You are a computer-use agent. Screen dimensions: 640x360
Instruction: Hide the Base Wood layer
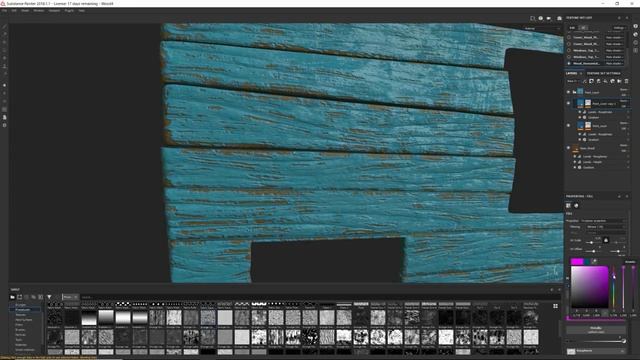pyautogui.click(x=568, y=148)
